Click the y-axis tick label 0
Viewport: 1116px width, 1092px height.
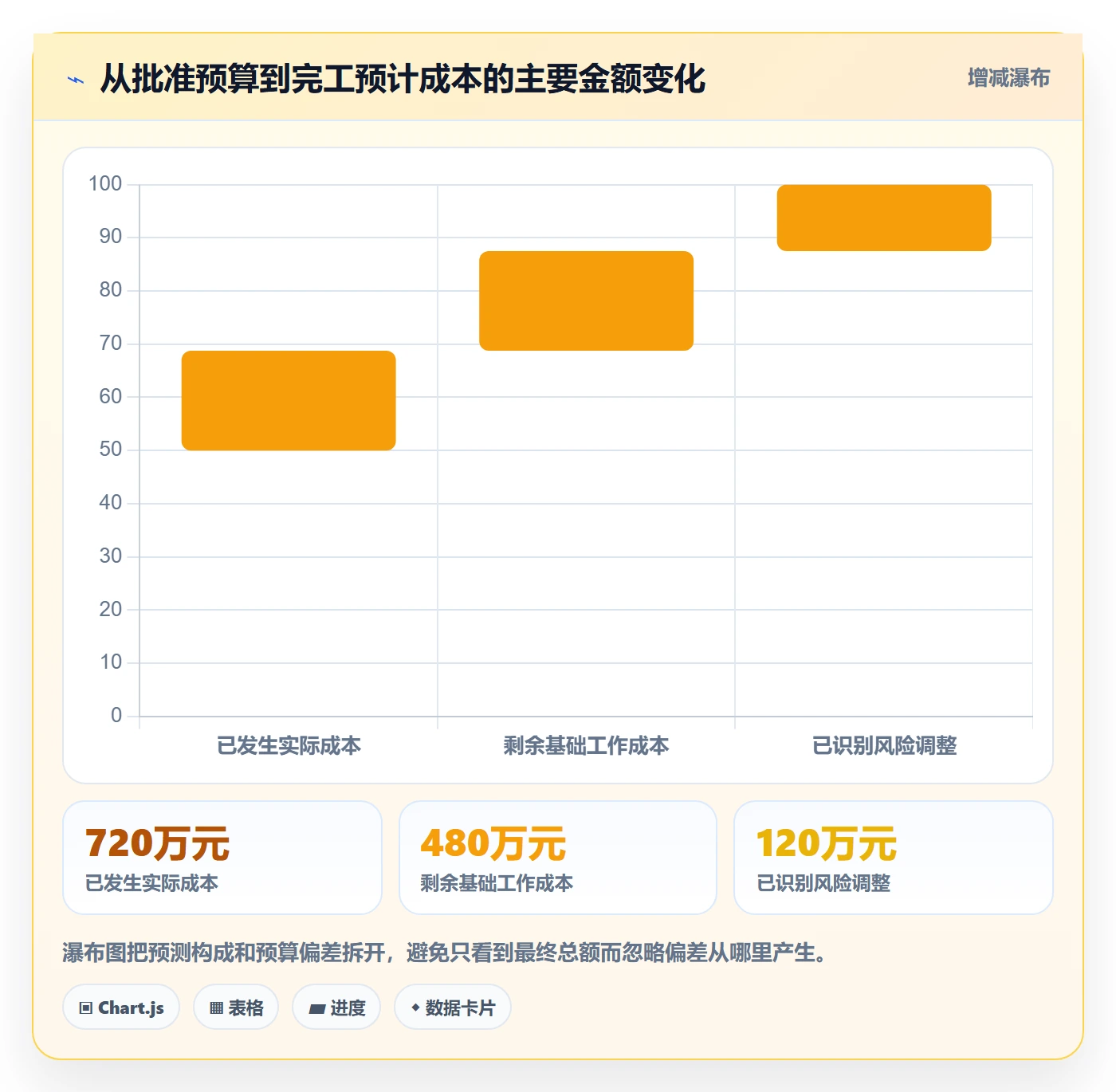pyautogui.click(x=116, y=715)
